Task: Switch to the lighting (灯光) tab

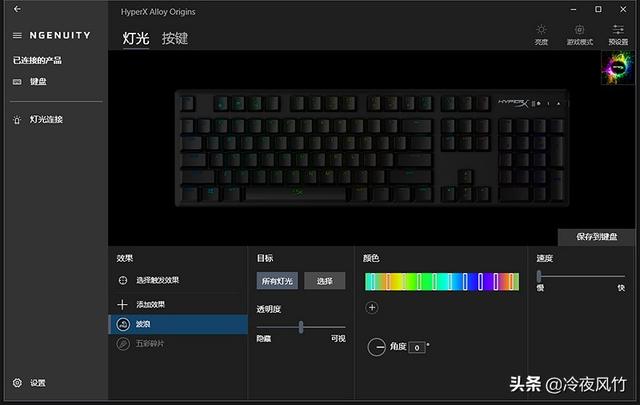Action: [x=136, y=38]
